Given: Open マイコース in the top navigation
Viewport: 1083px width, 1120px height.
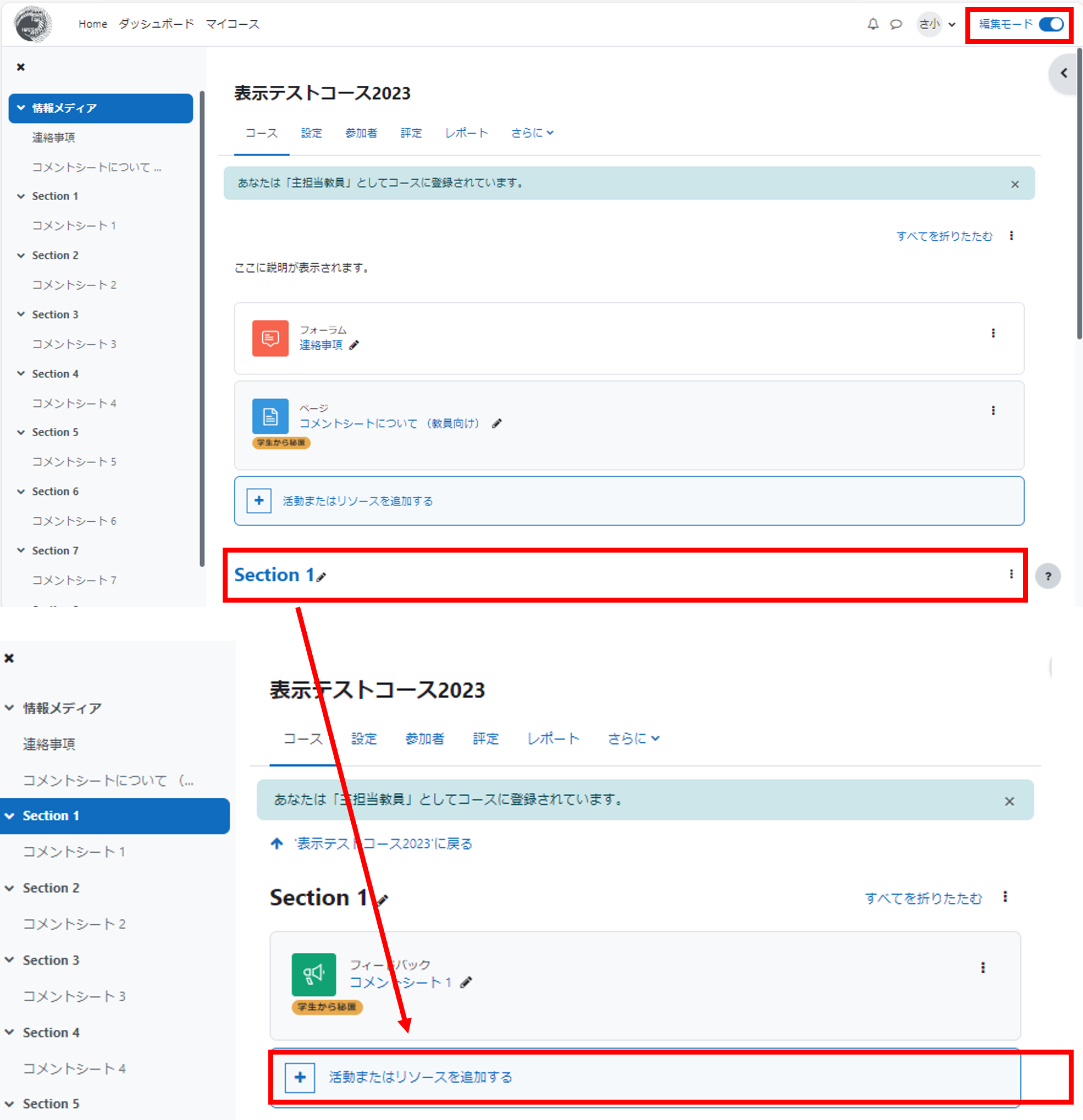Looking at the screenshot, I should (233, 24).
